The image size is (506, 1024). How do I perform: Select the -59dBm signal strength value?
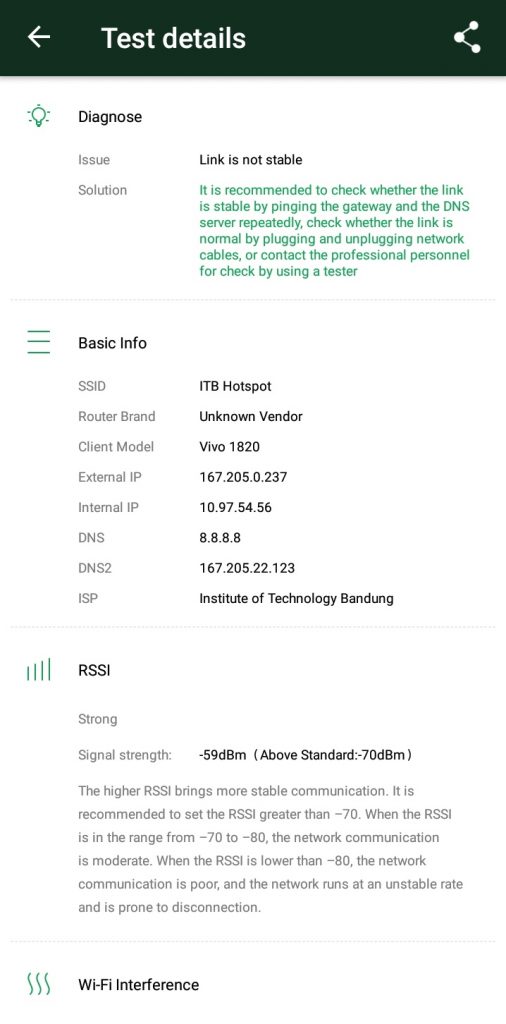pos(223,755)
